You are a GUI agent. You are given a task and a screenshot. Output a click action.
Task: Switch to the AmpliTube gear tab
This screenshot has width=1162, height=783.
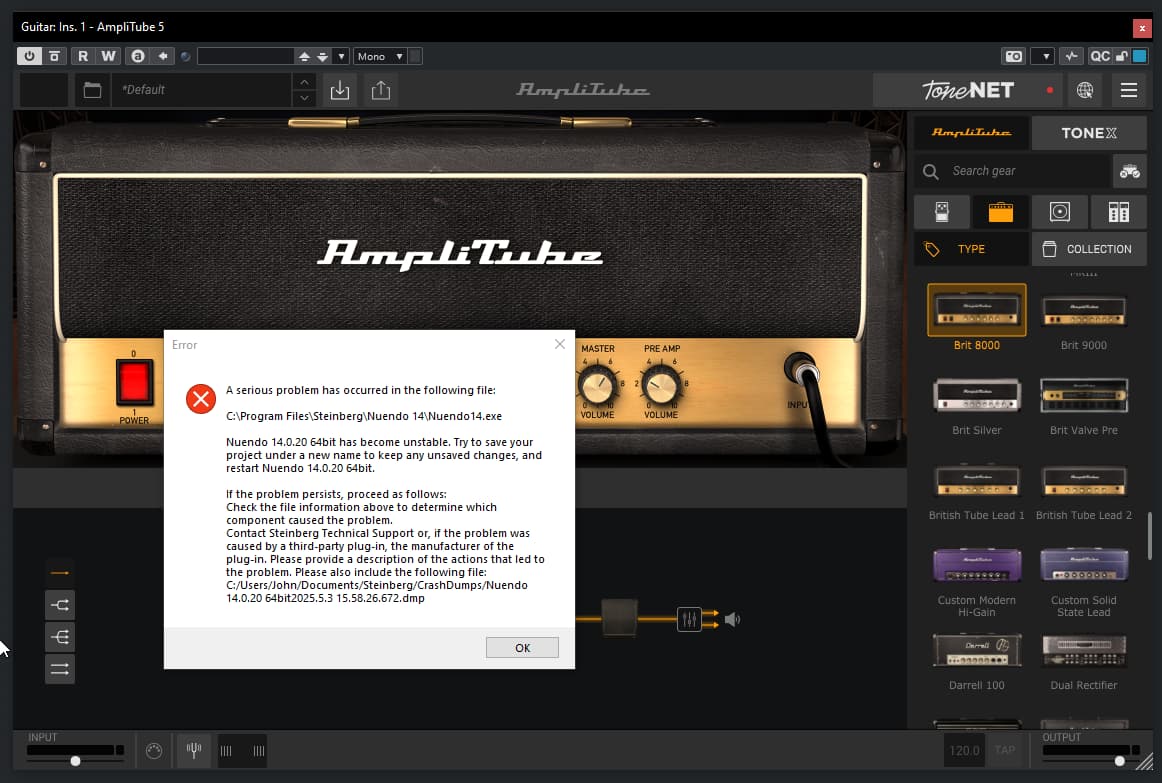point(971,133)
